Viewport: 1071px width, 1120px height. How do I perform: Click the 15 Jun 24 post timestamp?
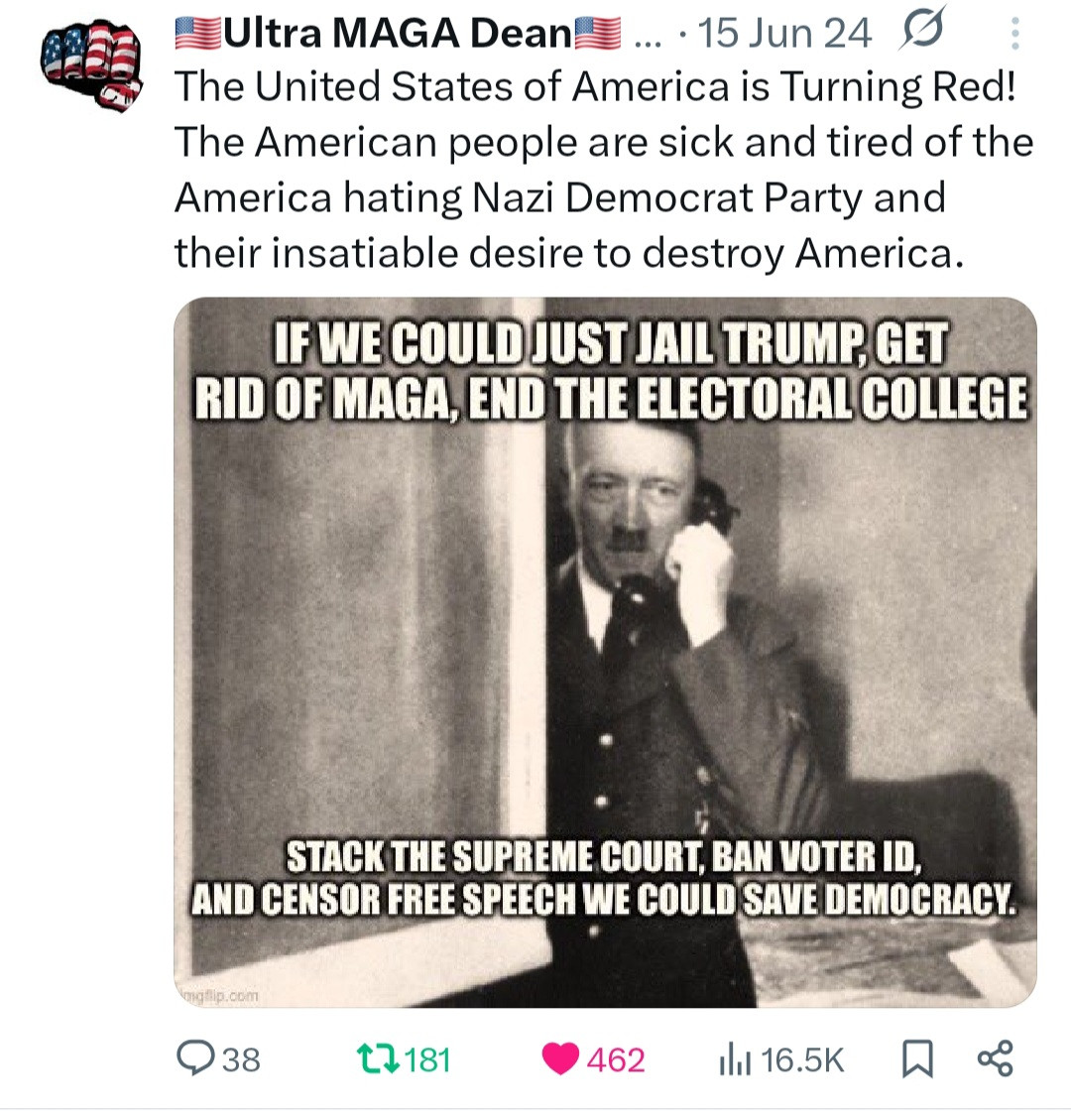coord(784,34)
